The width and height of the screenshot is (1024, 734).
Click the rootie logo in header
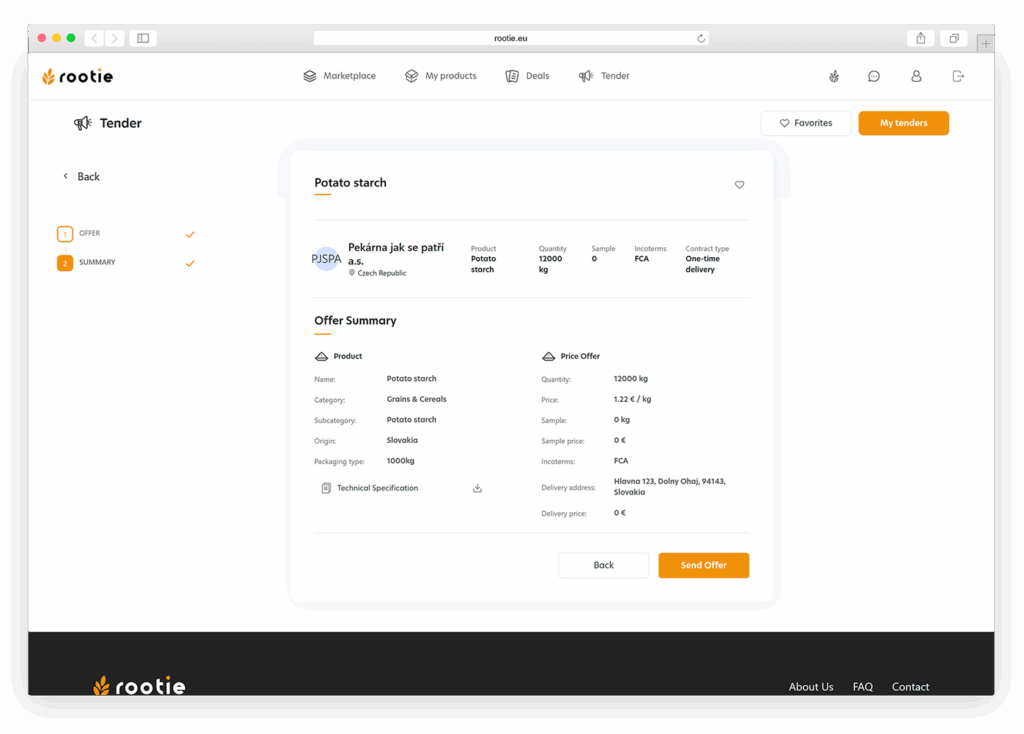click(x=77, y=76)
